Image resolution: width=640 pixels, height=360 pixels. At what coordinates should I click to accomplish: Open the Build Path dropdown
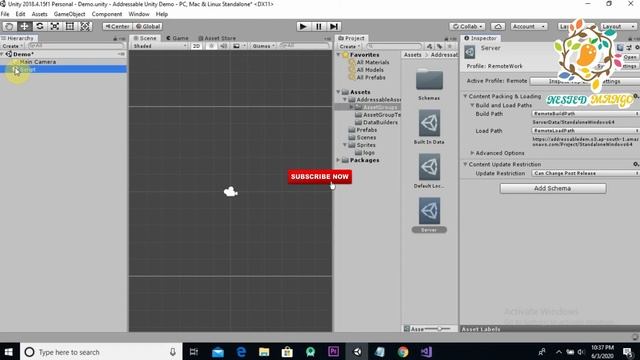(x=585, y=113)
